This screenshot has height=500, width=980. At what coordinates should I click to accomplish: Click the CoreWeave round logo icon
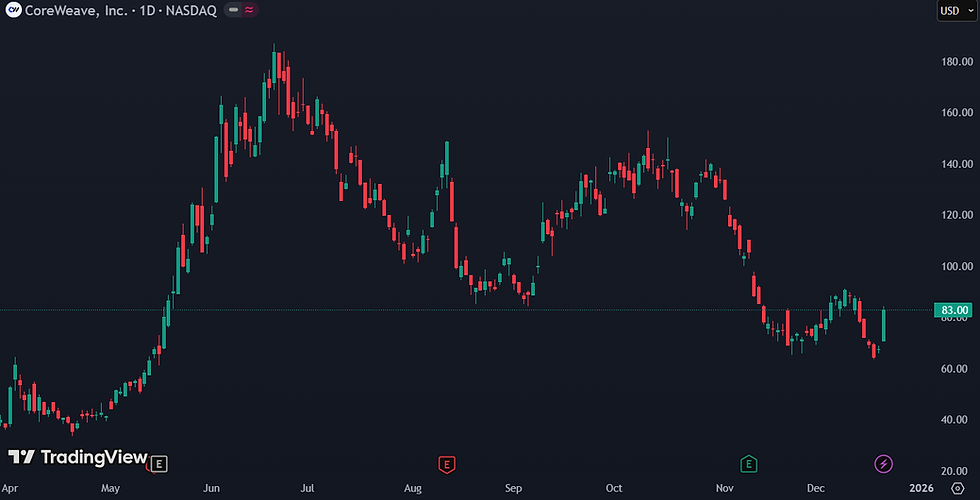(12, 10)
